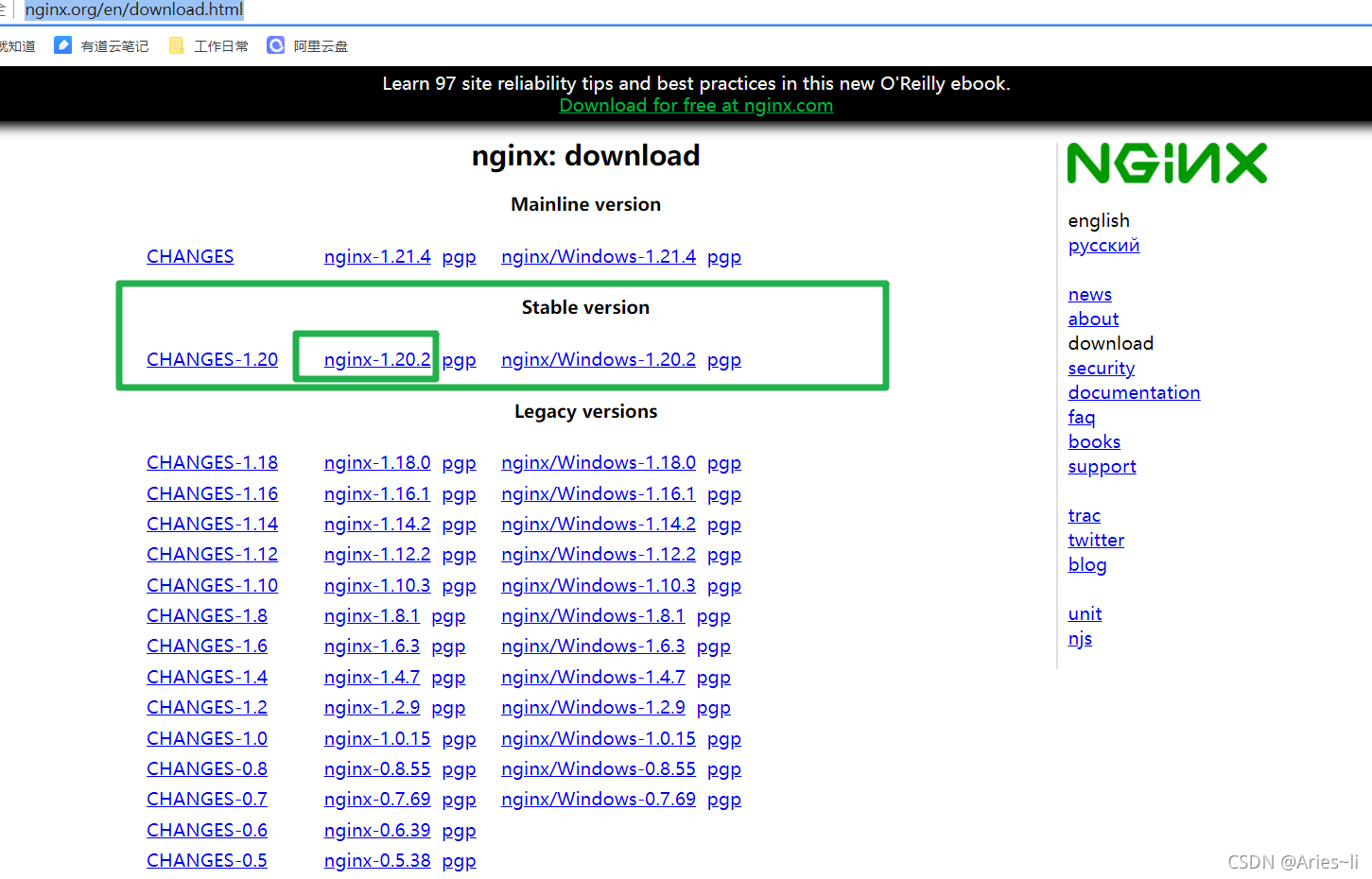Open CHANGES-0.5 link
Image resolution: width=1372 pixels, height=879 pixels.
pos(207,860)
